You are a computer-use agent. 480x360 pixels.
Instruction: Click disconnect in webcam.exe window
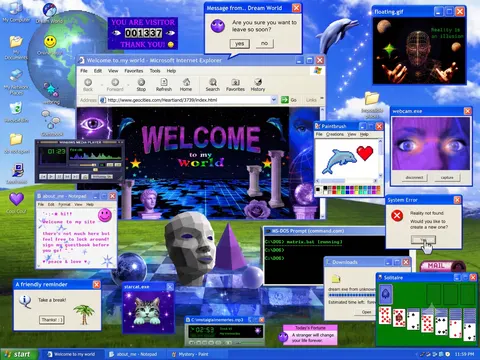(414, 178)
